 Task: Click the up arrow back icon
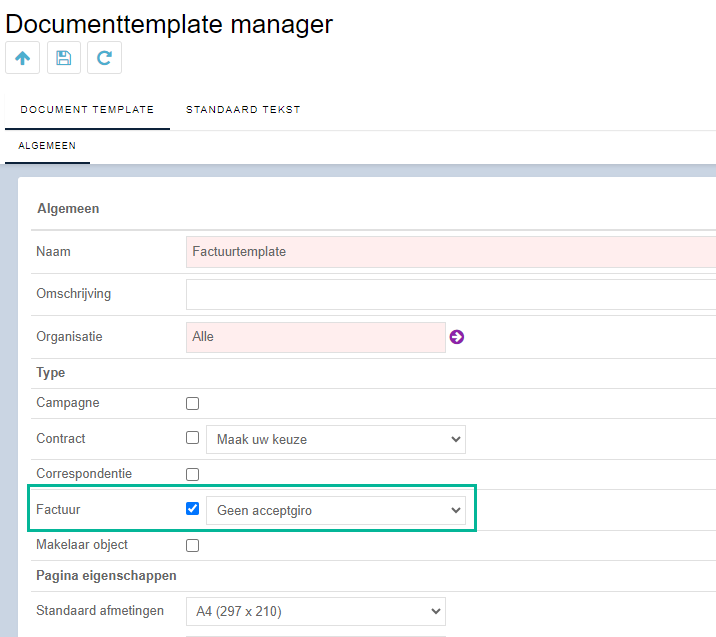(x=22, y=58)
